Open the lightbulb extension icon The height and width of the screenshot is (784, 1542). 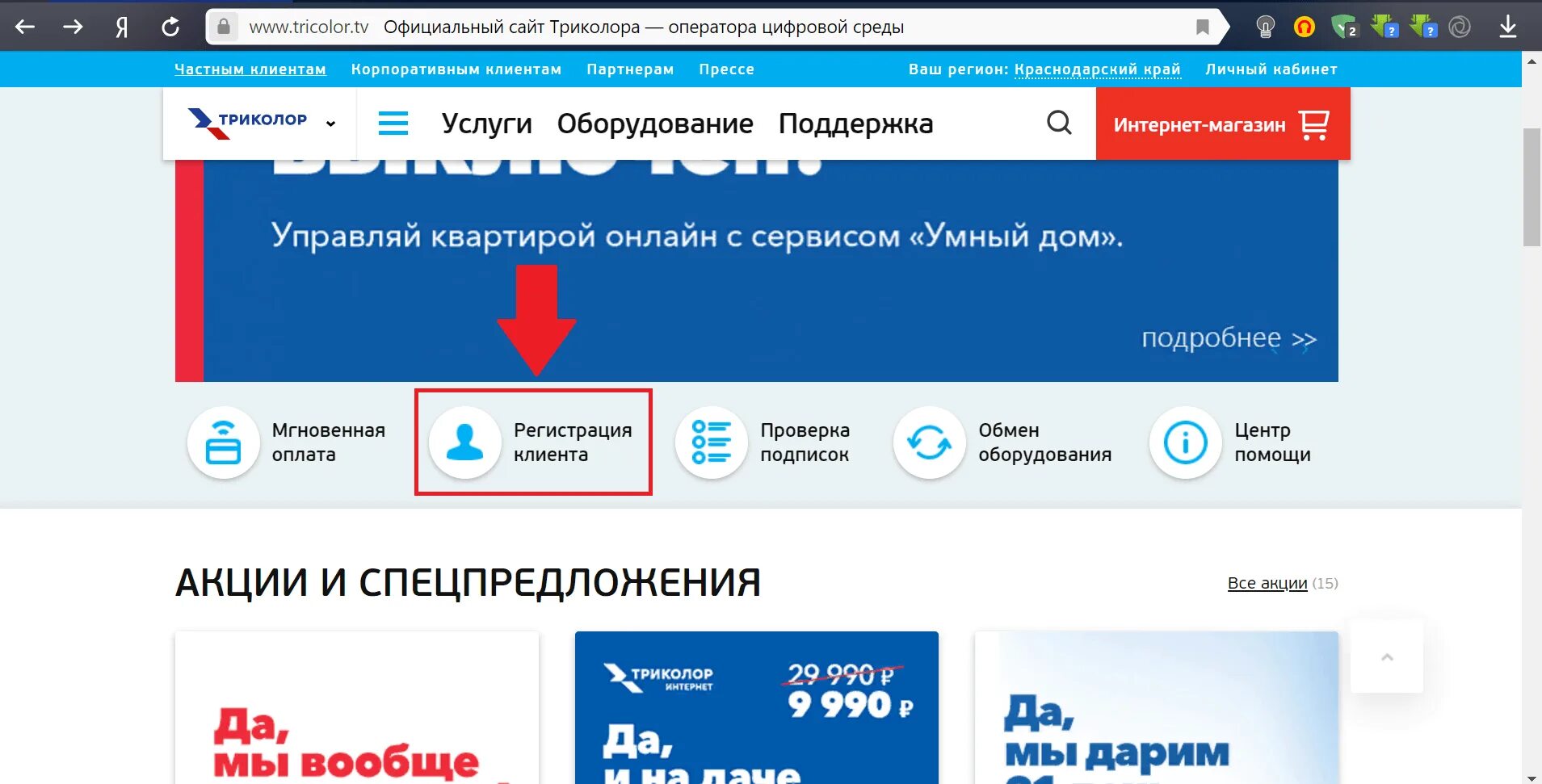(x=1265, y=27)
